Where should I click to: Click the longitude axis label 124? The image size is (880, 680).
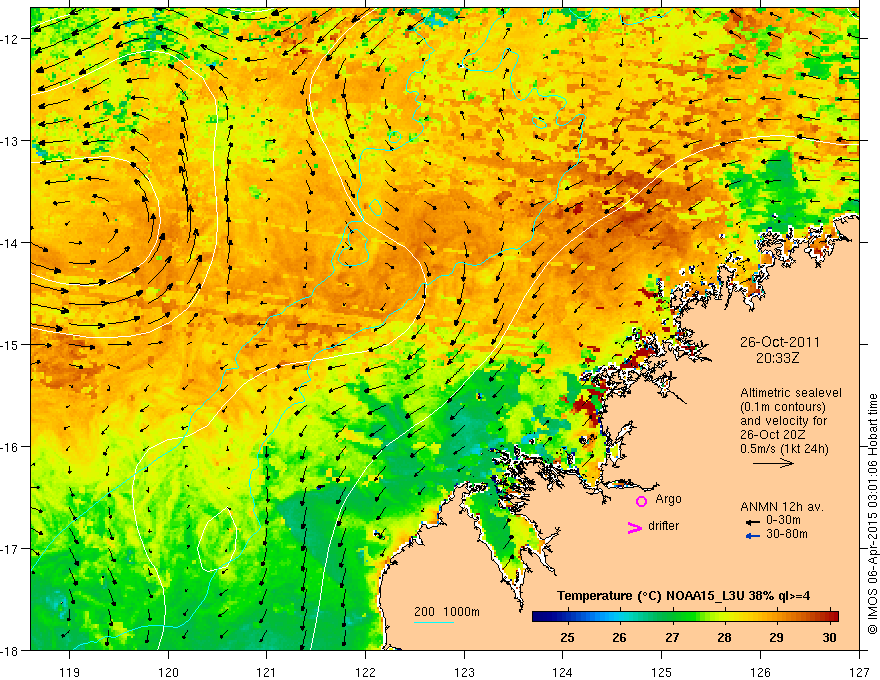coord(563,672)
